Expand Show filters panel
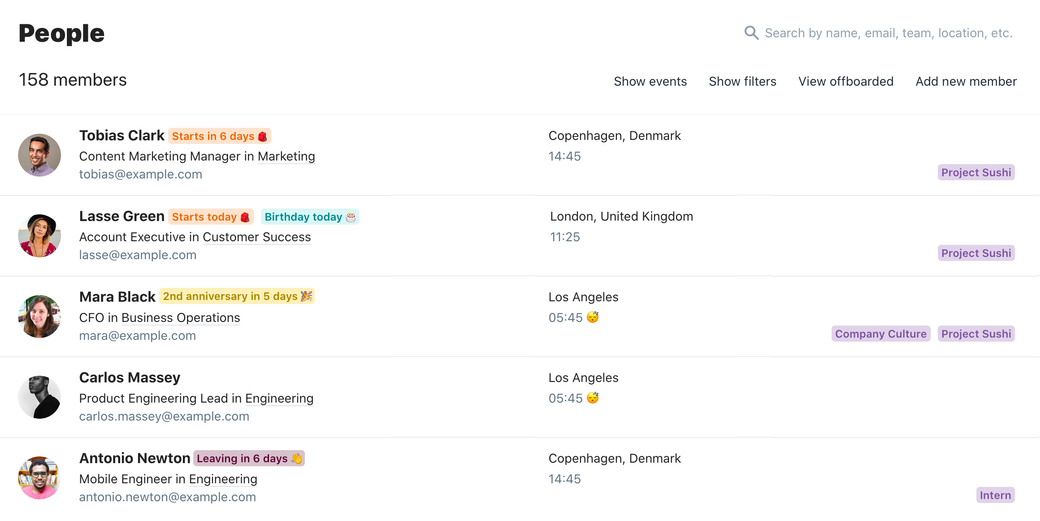Image resolution: width=1040 pixels, height=521 pixels. pyautogui.click(x=742, y=81)
